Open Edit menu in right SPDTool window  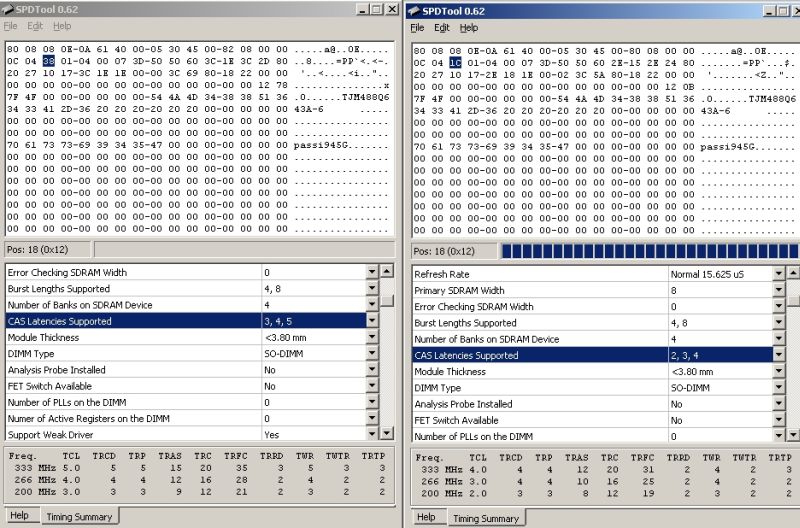click(x=442, y=28)
